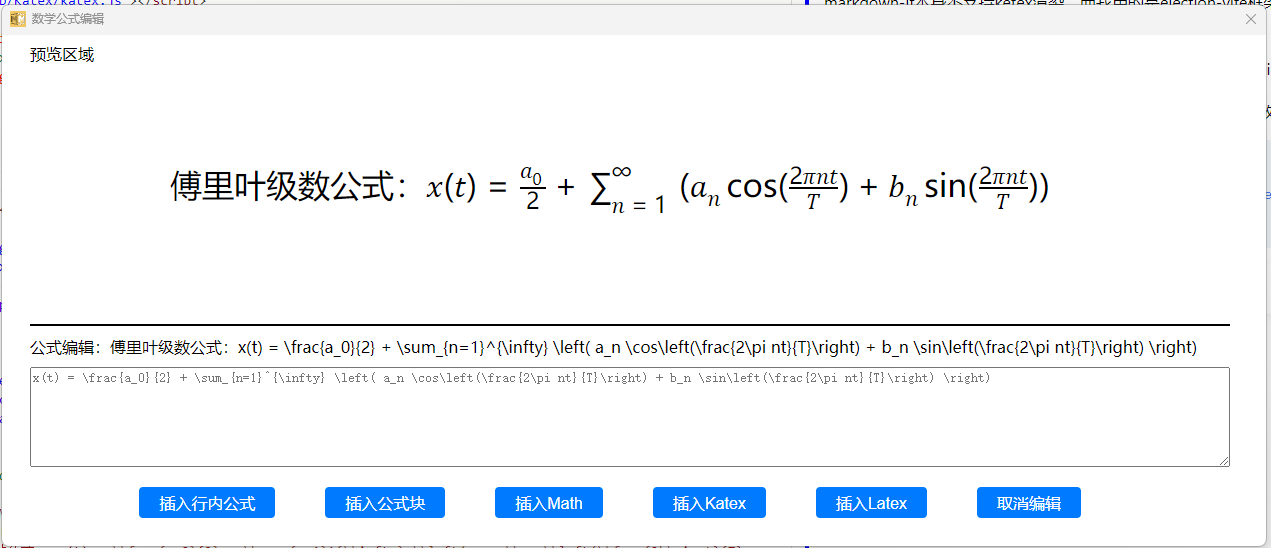The height and width of the screenshot is (548, 1271).
Task: Insert the formula using 插入Math
Action: pos(549,503)
